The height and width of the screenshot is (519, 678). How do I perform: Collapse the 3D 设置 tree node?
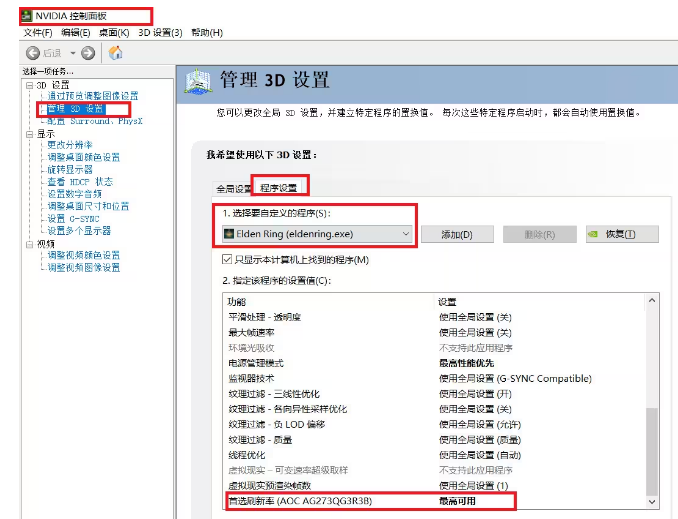pos(28,85)
